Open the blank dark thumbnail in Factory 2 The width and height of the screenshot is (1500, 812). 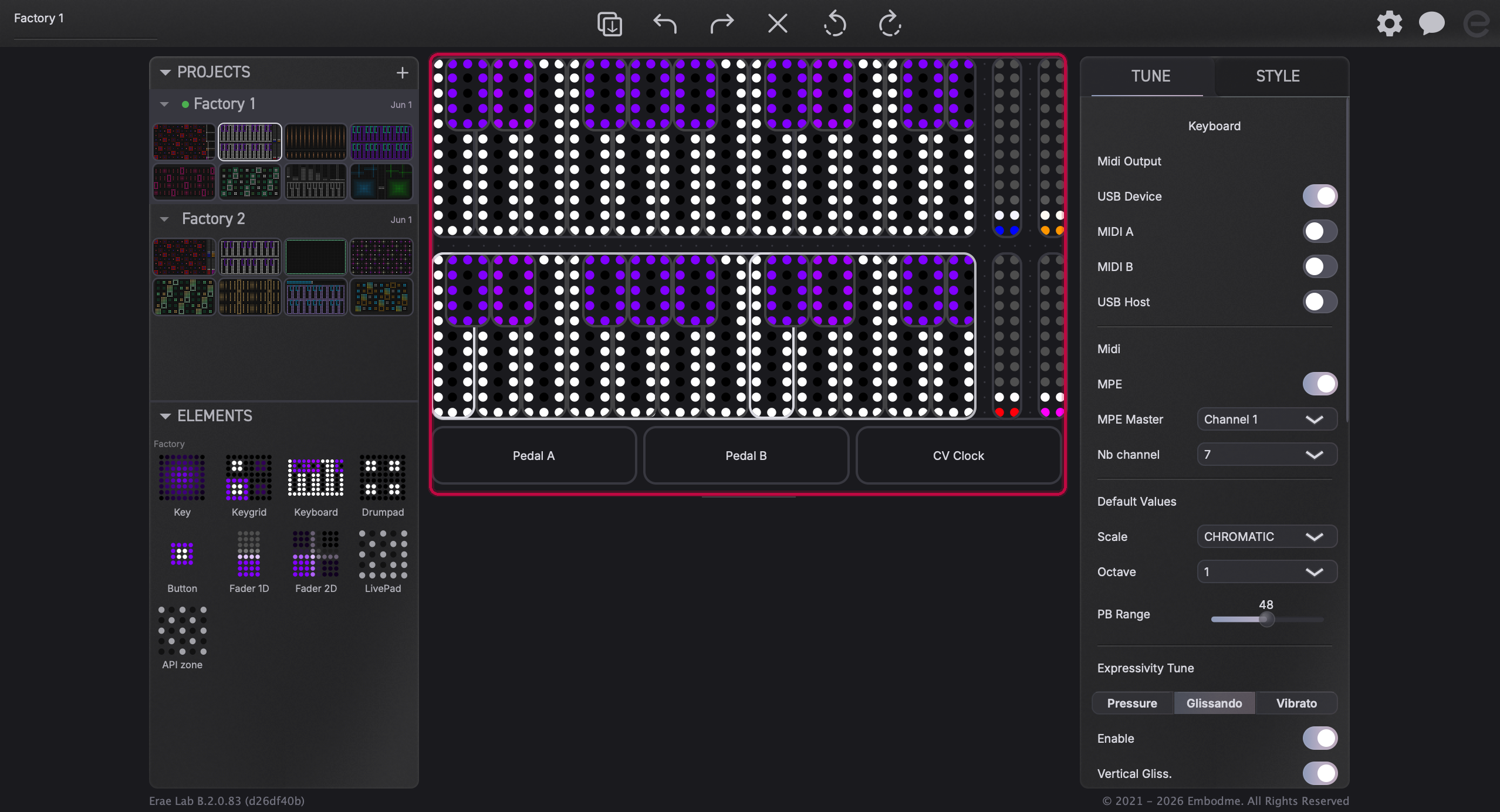click(316, 256)
